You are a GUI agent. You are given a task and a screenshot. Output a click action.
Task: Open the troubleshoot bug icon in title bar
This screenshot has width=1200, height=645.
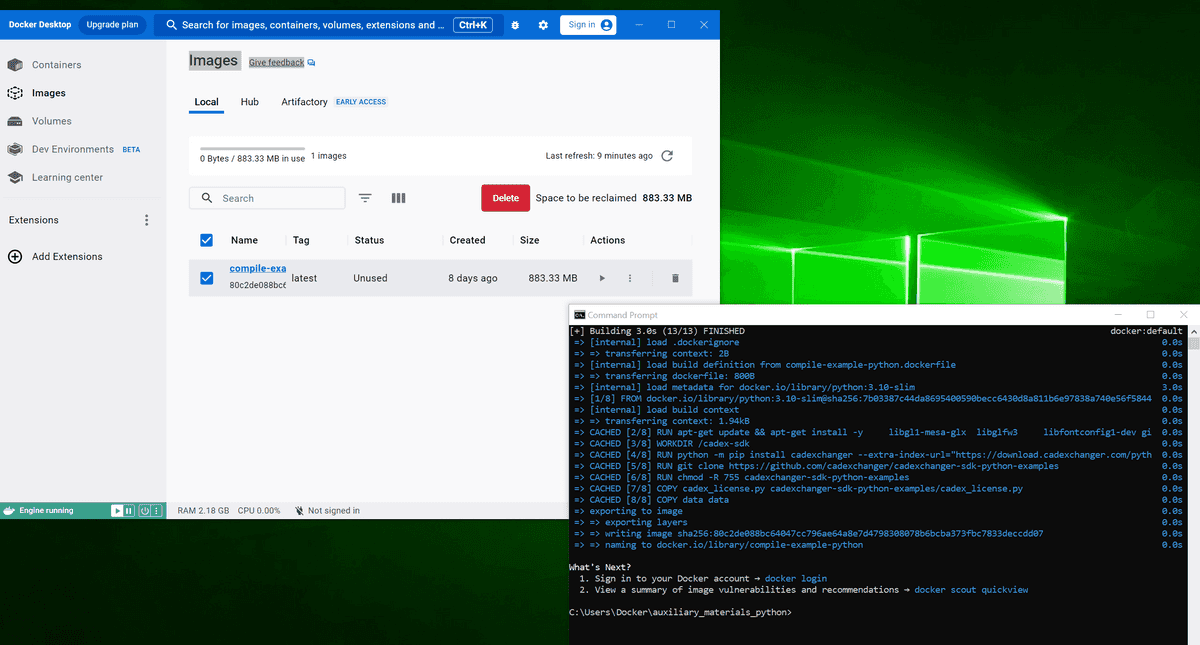[x=515, y=25]
